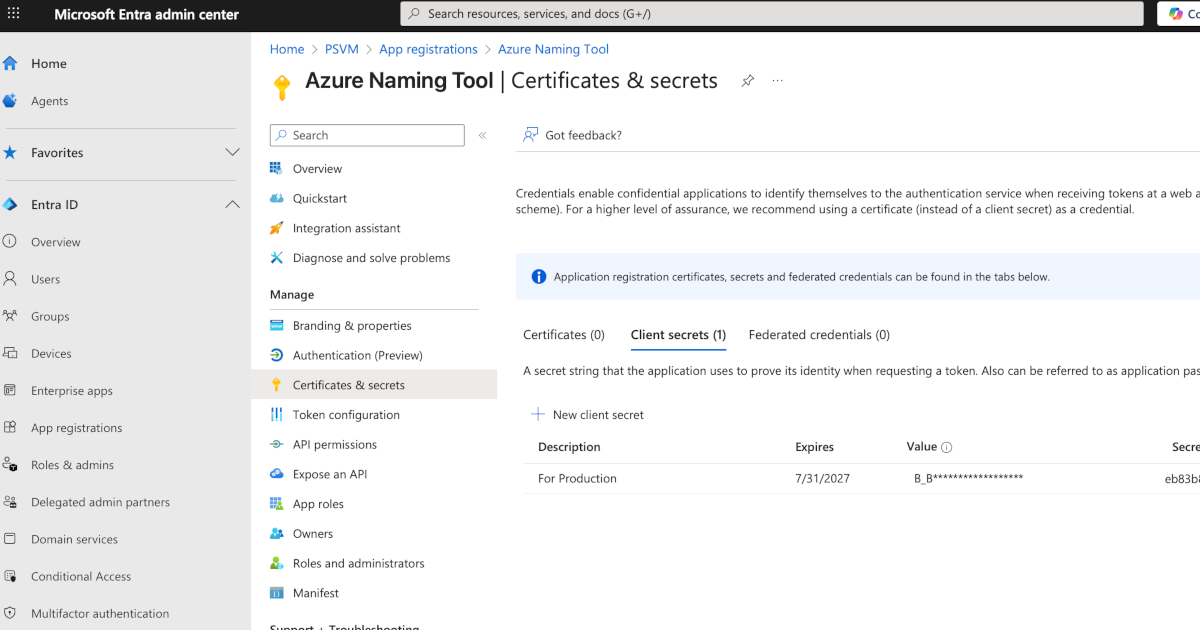Viewport: 1200px width, 630px height.
Task: Click the Delegated admin partners icon
Action: [10, 502]
